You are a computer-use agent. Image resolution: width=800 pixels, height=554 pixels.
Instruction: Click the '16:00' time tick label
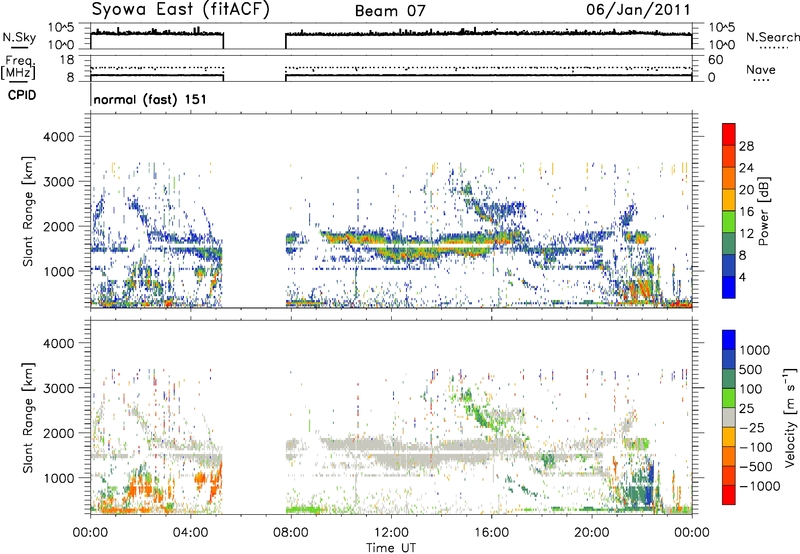[491, 533]
